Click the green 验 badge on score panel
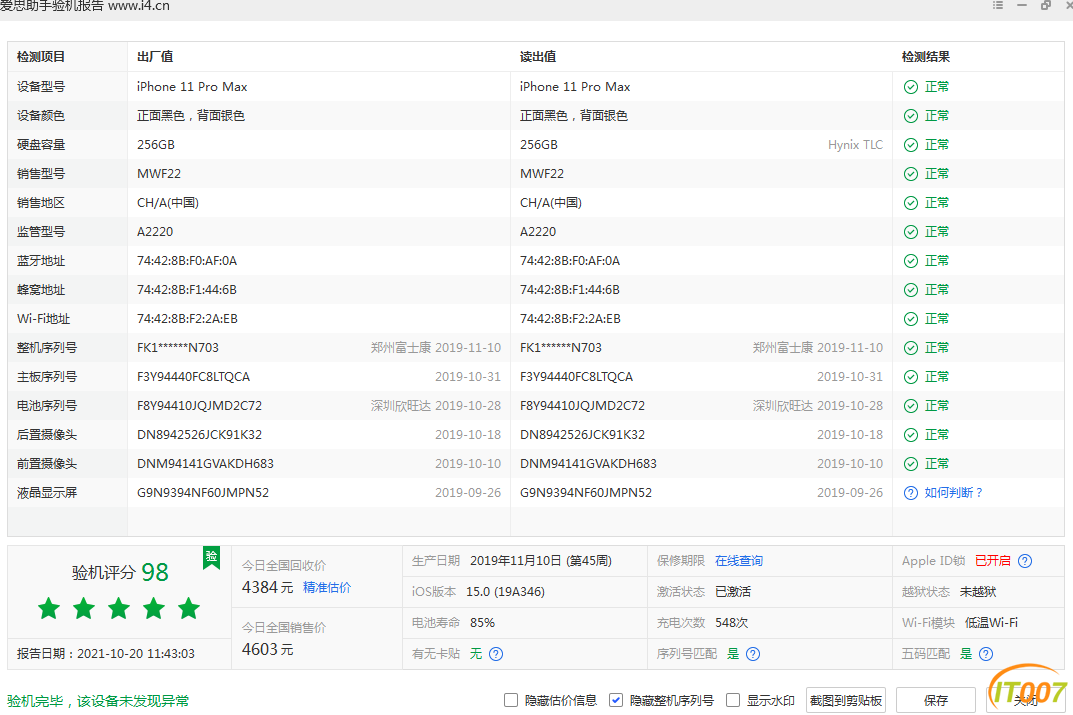This screenshot has width=1073, height=715. click(211, 557)
